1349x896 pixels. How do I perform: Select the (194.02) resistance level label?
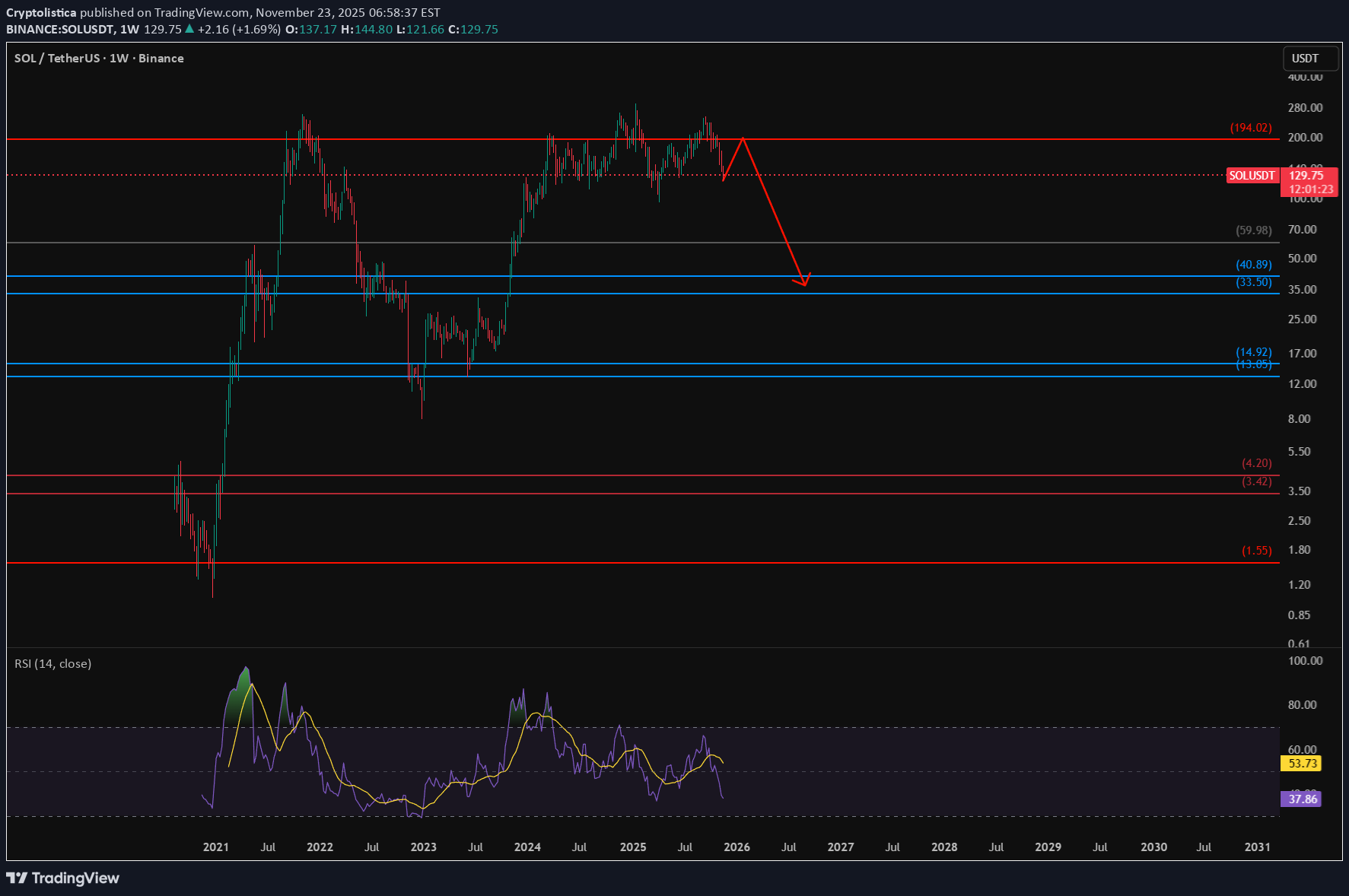click(x=1250, y=128)
